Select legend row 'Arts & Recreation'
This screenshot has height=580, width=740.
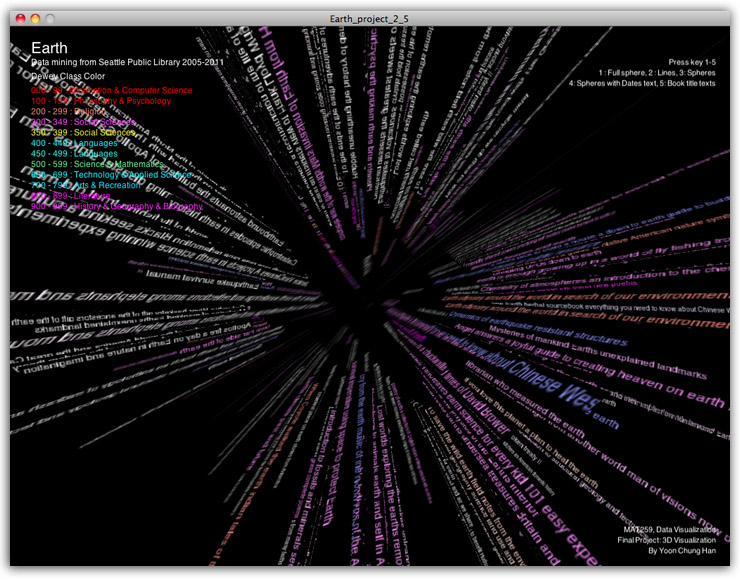click(86, 185)
